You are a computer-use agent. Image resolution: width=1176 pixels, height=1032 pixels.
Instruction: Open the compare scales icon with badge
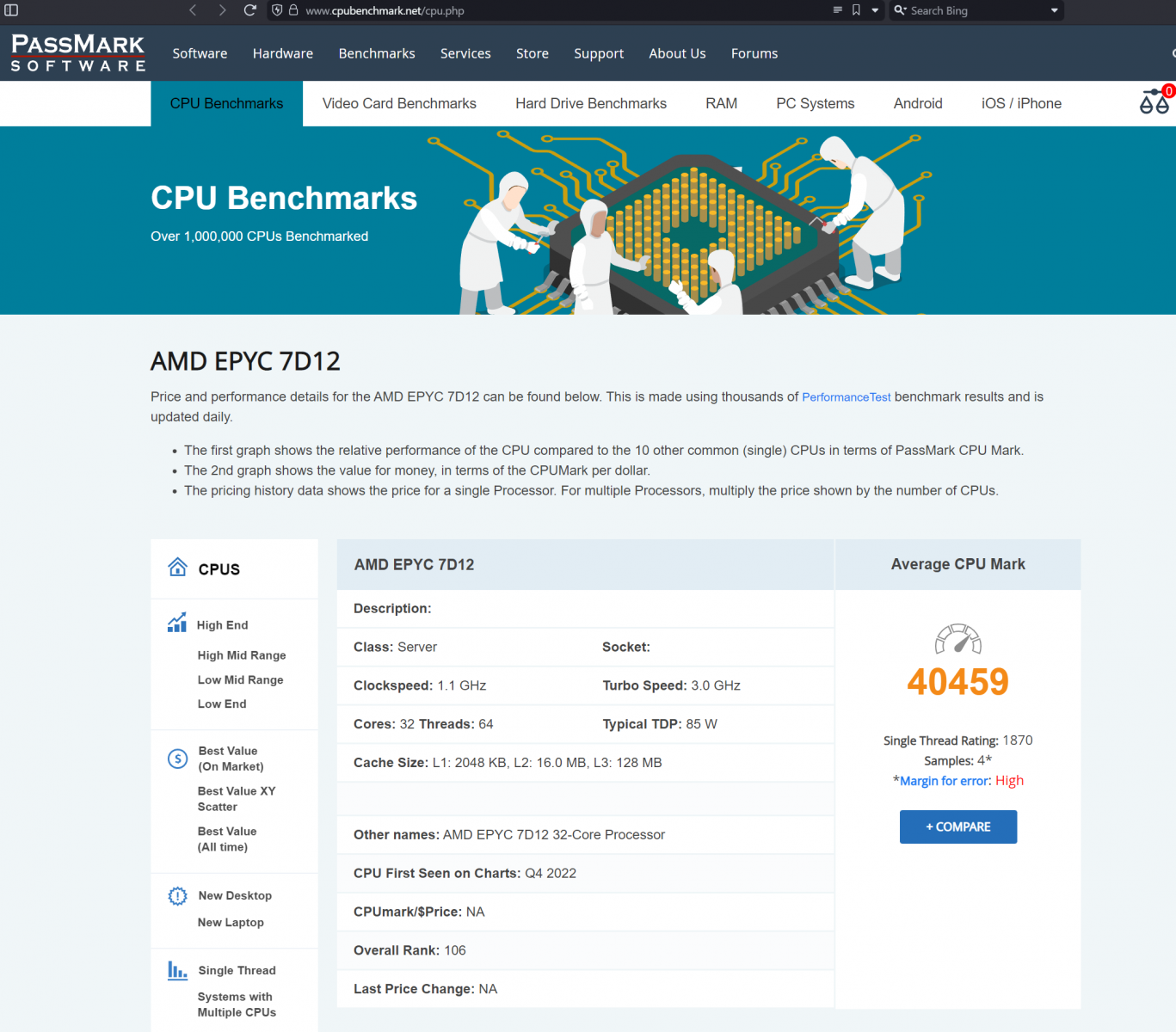(x=1155, y=101)
